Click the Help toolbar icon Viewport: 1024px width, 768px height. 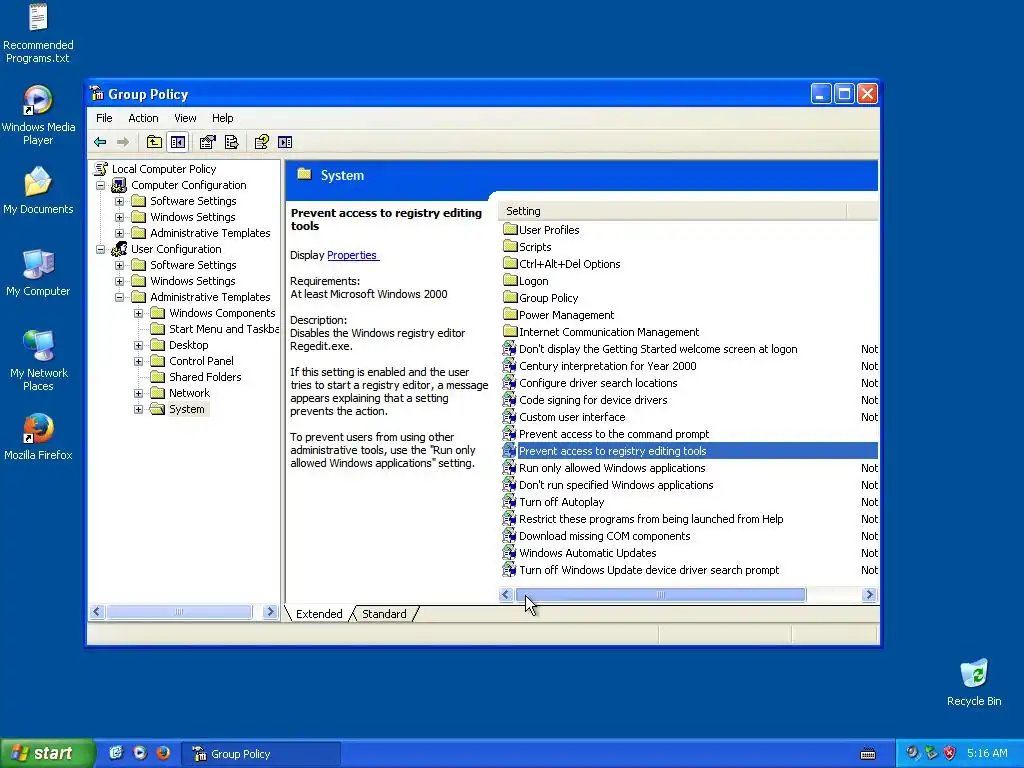(261, 142)
